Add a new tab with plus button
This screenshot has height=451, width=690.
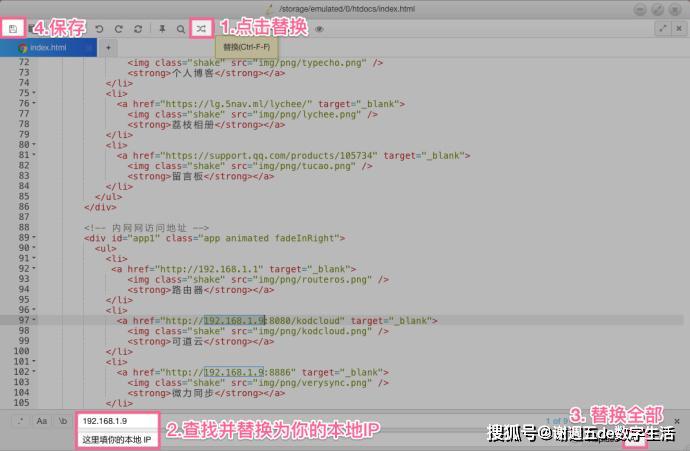[108, 48]
